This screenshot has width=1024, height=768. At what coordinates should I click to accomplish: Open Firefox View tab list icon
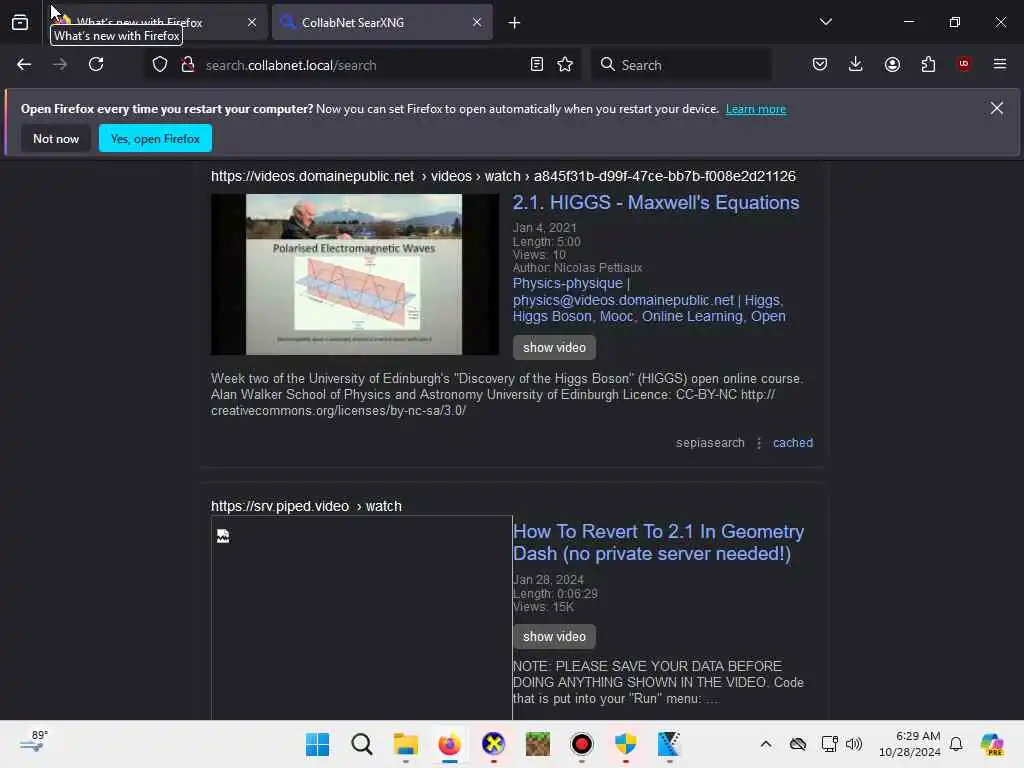[20, 22]
